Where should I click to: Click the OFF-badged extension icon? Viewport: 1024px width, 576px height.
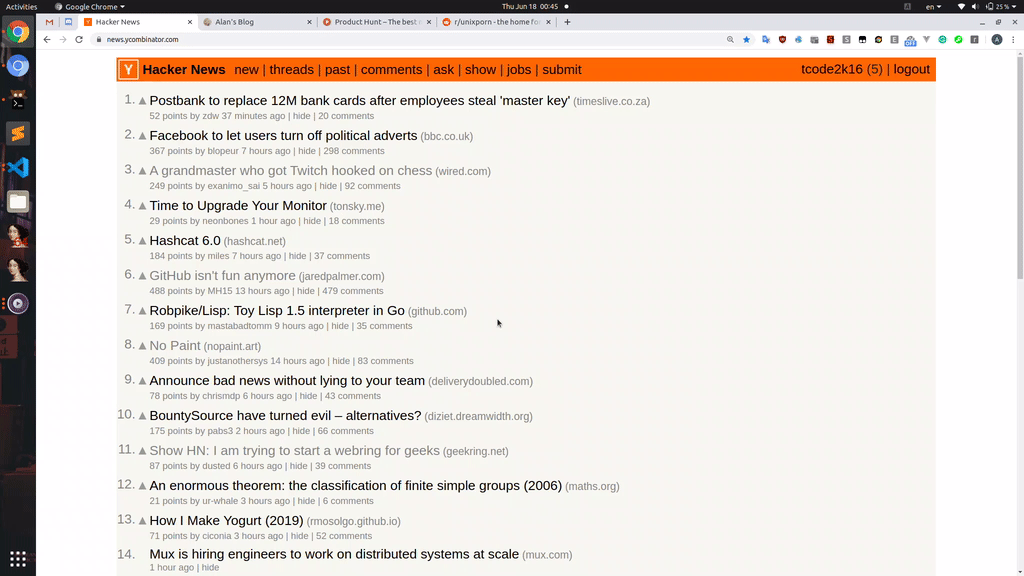pyautogui.click(x=910, y=40)
